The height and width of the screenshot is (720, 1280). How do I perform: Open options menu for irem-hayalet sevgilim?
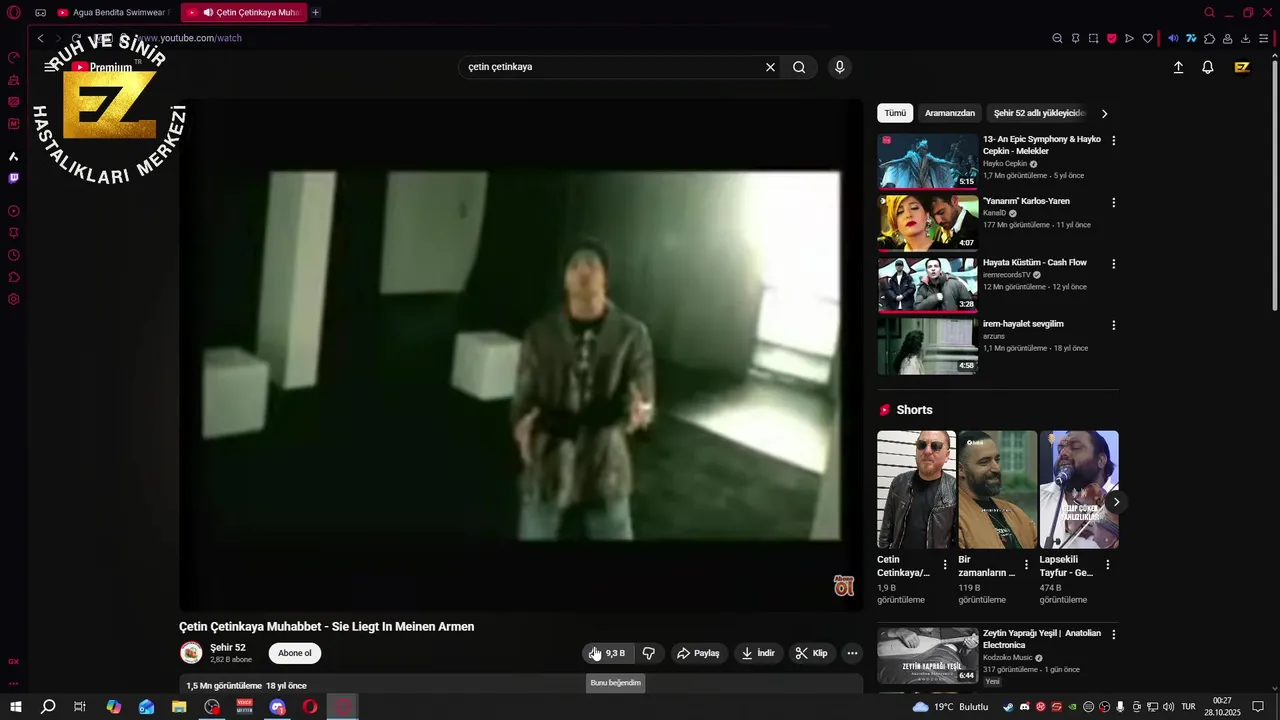1113,325
